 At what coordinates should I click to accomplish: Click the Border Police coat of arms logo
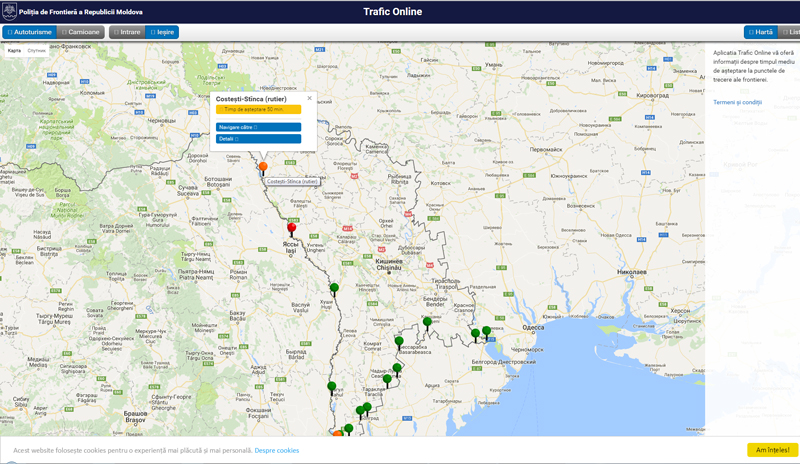[x=10, y=12]
